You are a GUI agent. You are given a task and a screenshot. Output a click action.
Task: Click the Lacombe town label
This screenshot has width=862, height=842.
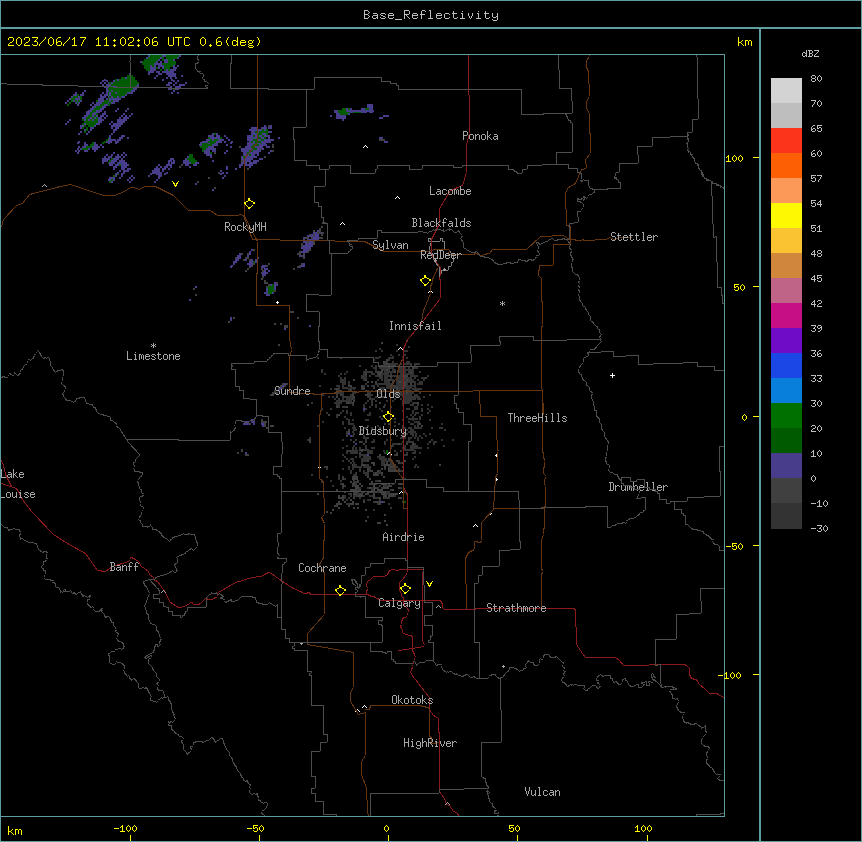click(x=450, y=191)
